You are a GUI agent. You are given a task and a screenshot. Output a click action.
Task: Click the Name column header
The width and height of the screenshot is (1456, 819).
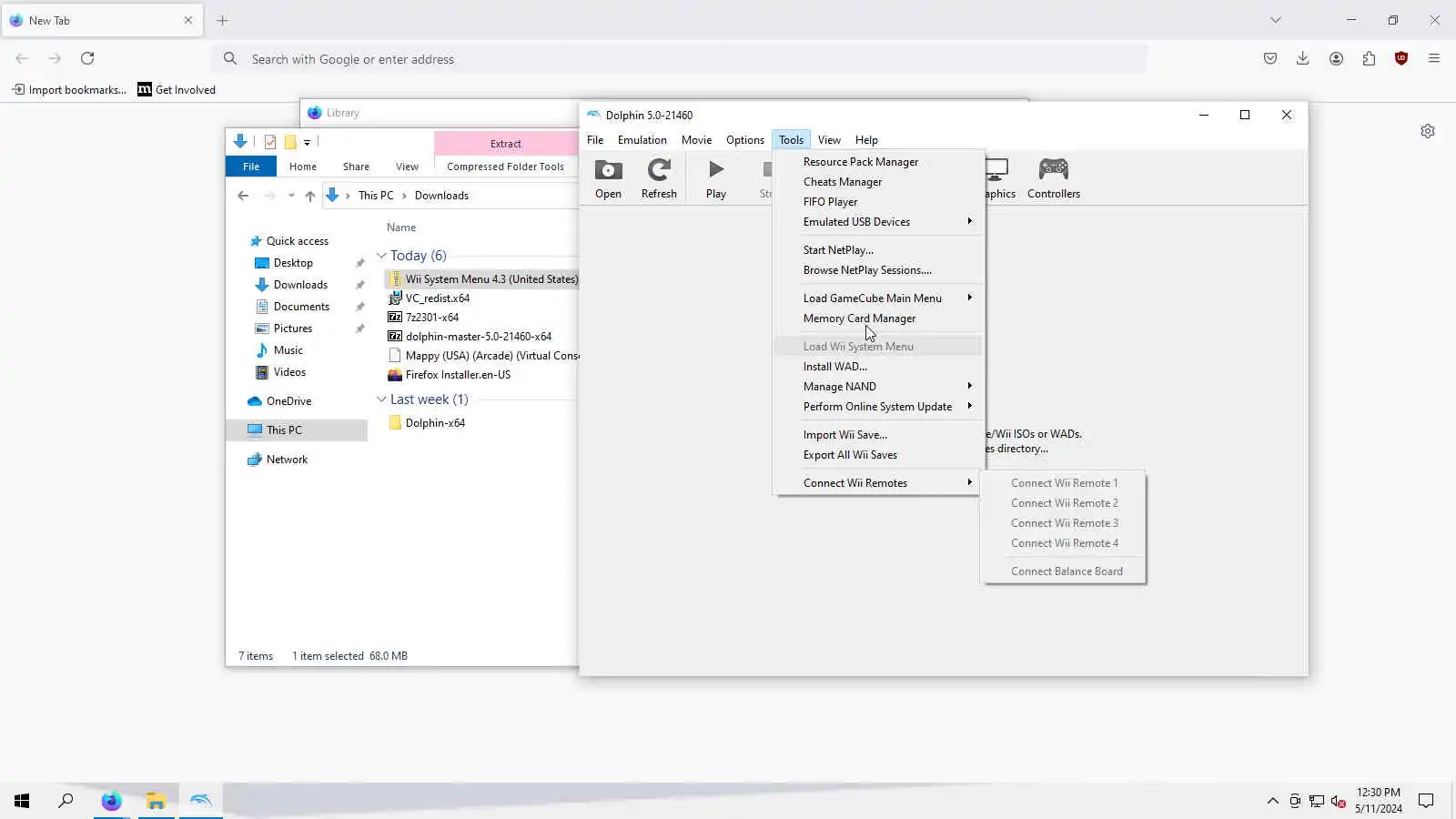[401, 227]
